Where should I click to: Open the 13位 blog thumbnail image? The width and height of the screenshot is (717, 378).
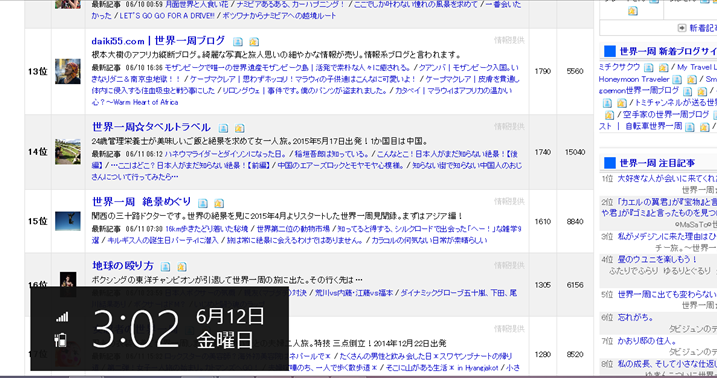68,71
